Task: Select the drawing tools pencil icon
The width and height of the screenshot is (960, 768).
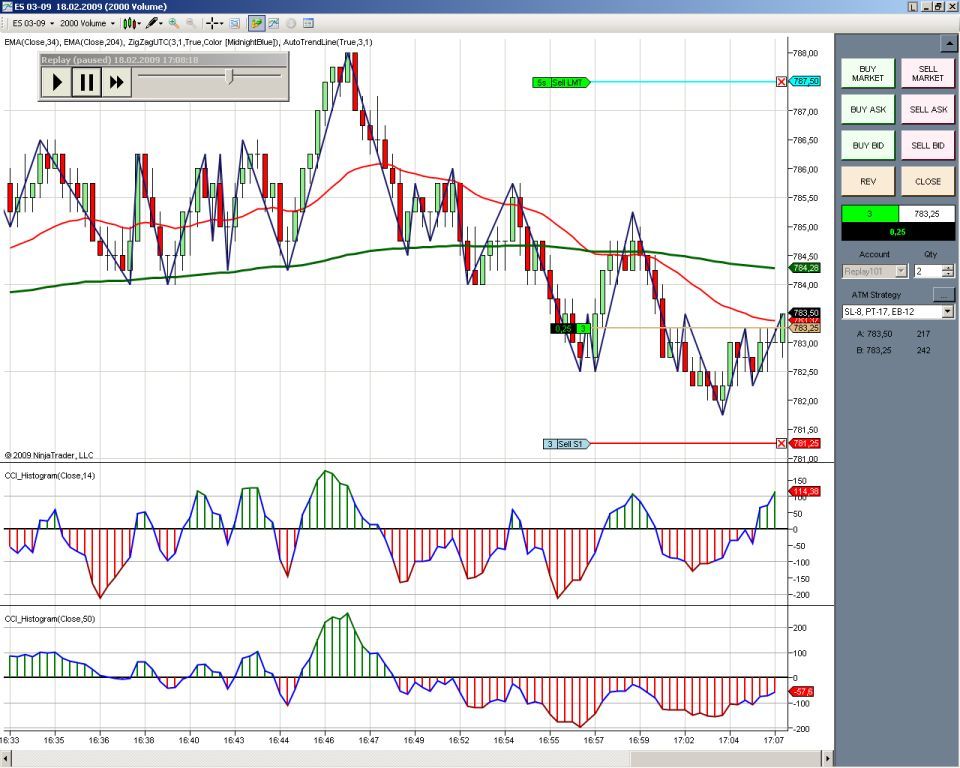Action: point(151,22)
